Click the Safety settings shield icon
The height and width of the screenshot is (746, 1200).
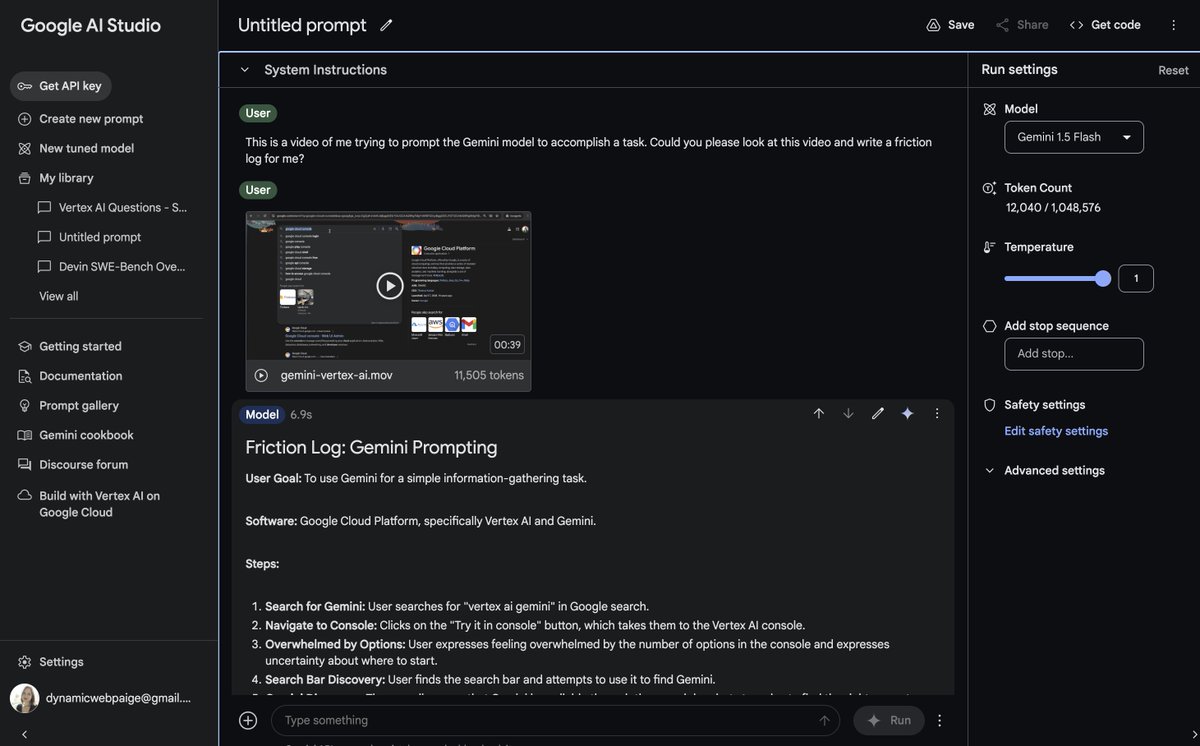[x=990, y=405]
